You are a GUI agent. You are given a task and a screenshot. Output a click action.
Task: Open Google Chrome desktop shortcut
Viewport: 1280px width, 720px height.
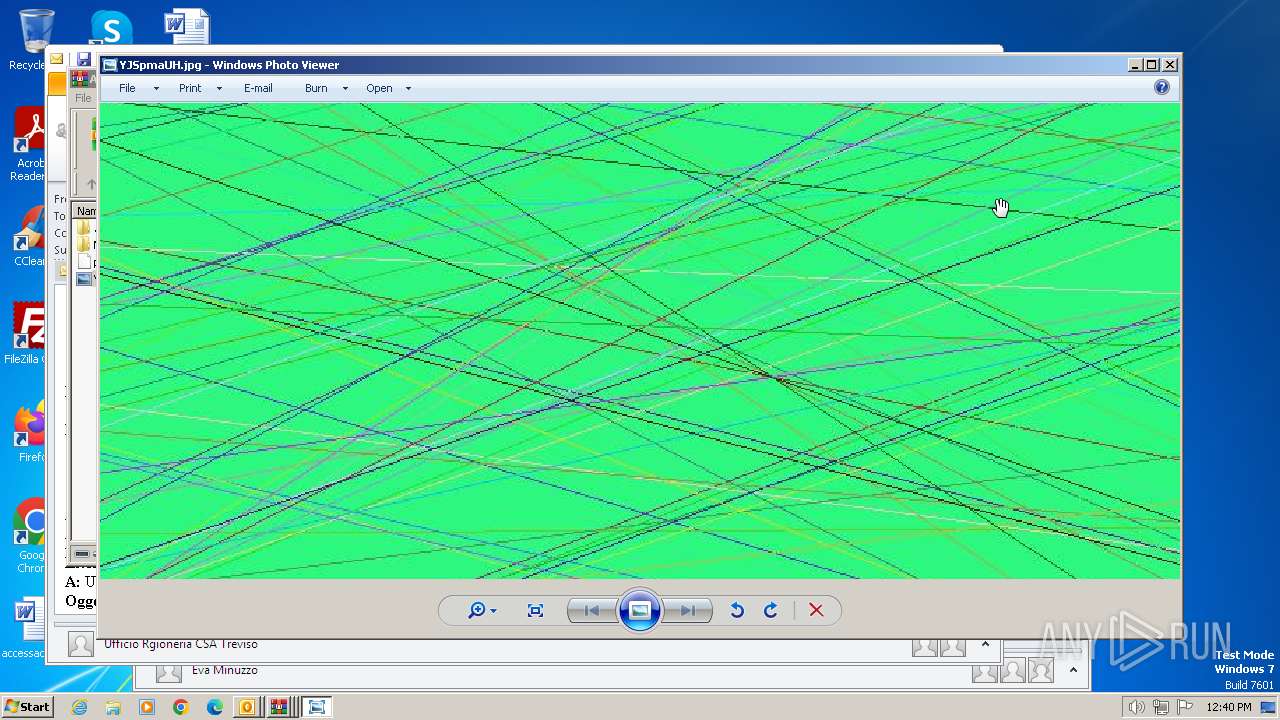pyautogui.click(x=30, y=535)
